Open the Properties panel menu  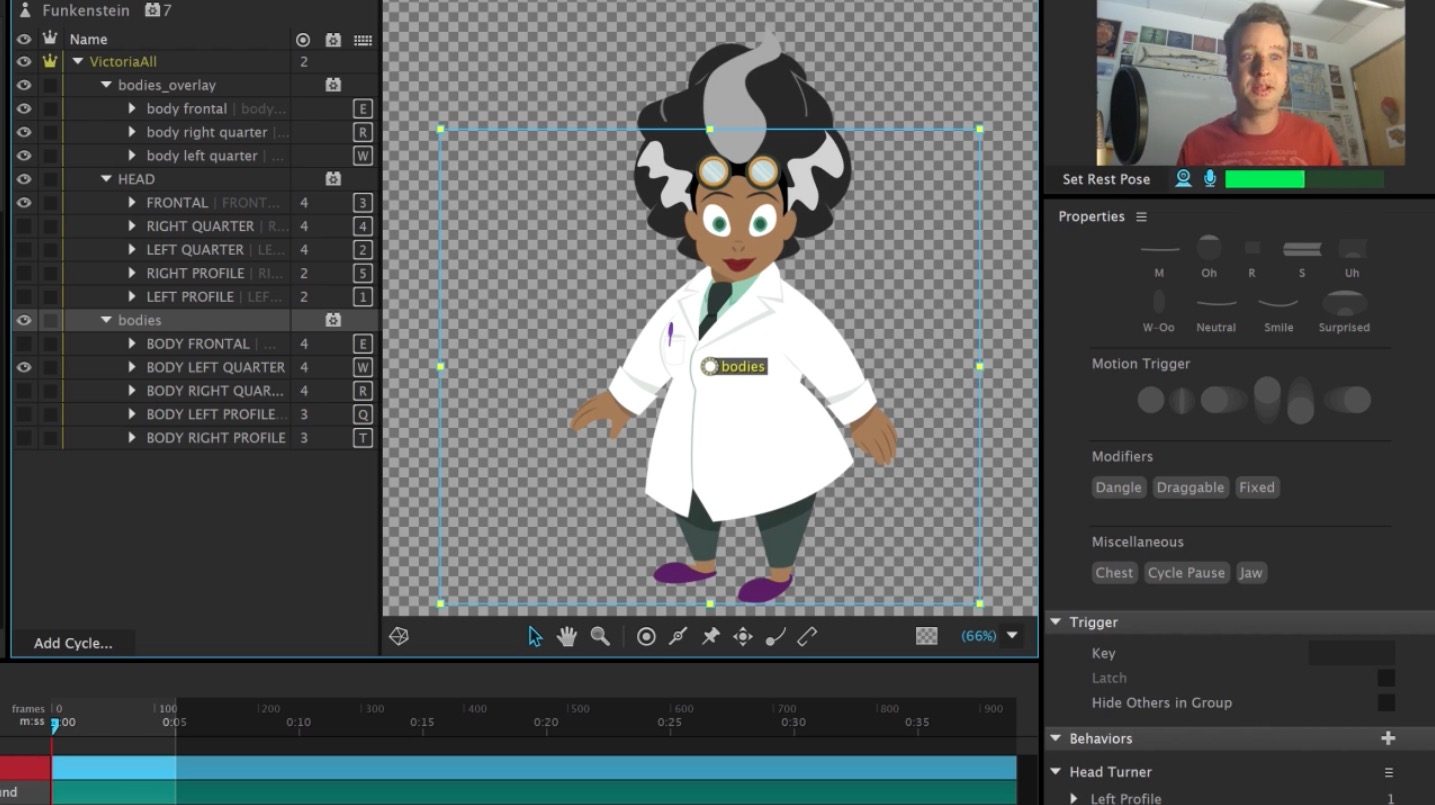(x=1141, y=217)
